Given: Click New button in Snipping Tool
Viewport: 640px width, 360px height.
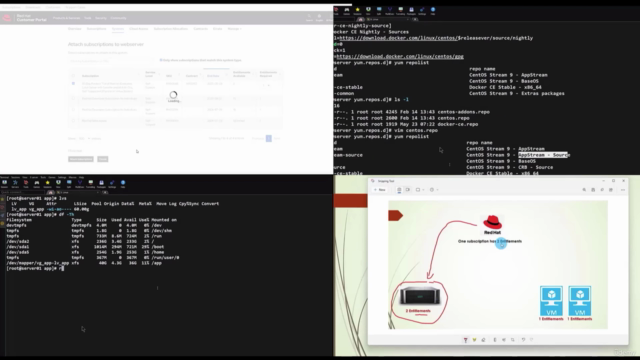Looking at the screenshot, I should (x=379, y=190).
